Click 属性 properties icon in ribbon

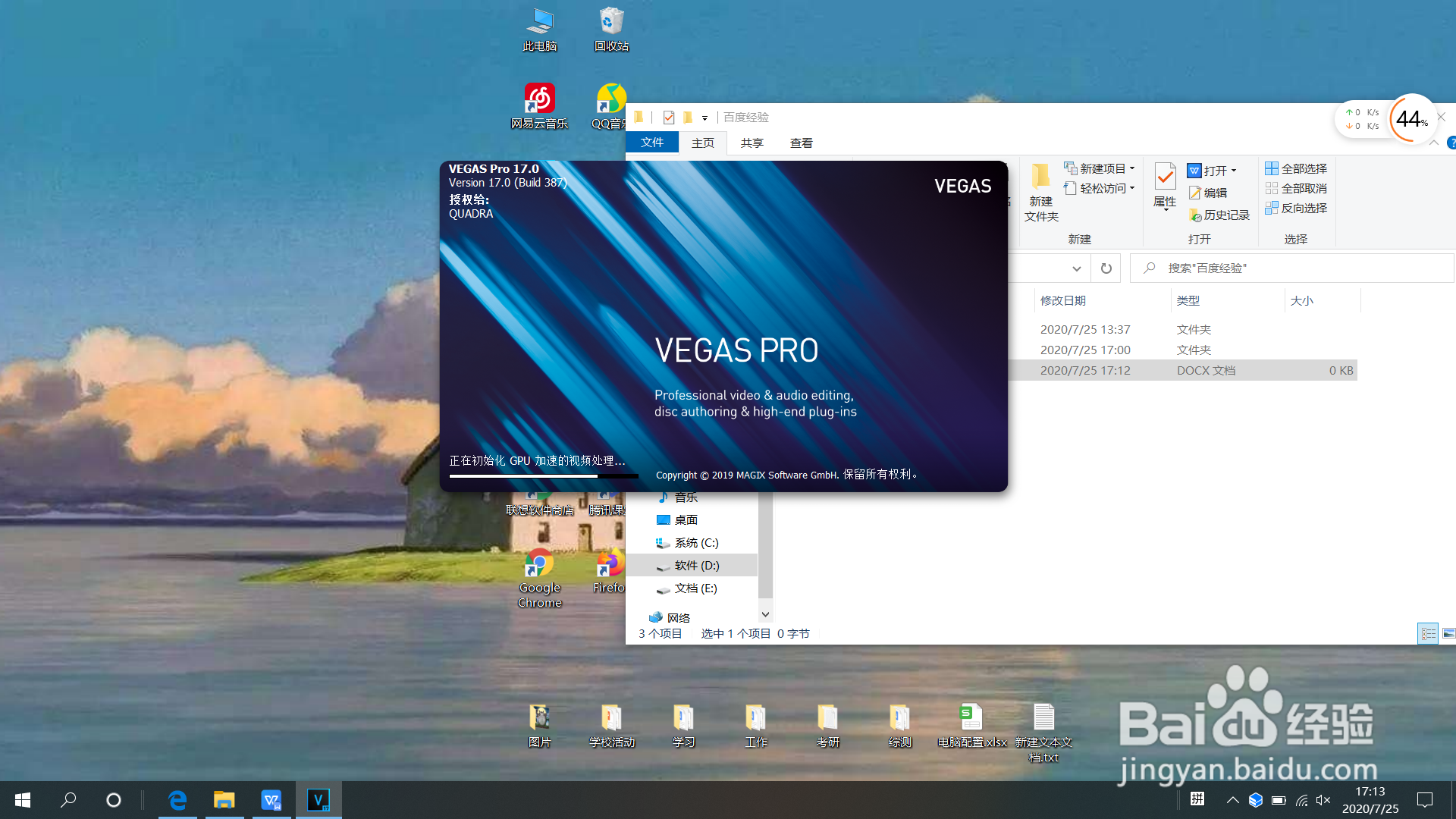pos(1165,186)
